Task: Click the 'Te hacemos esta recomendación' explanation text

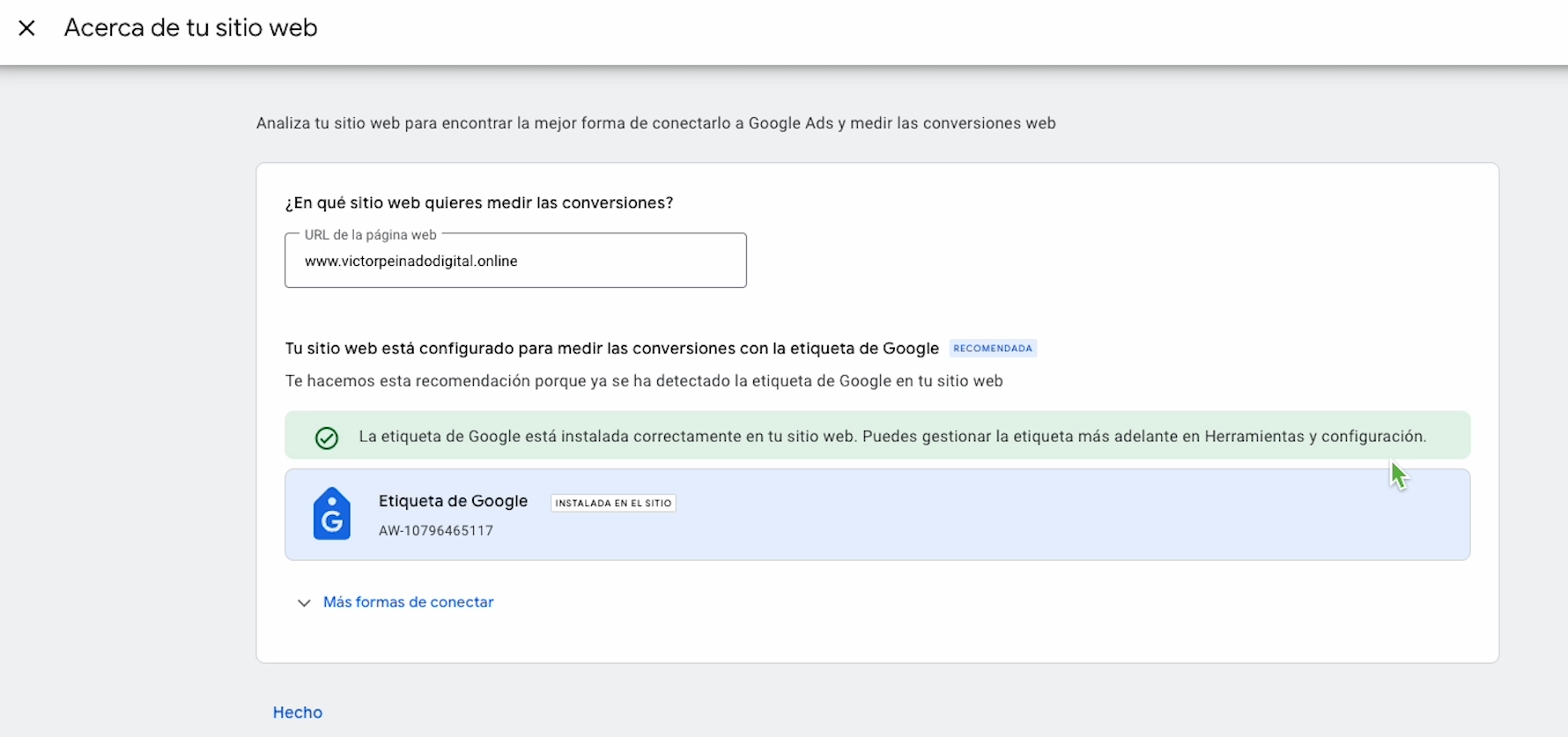Action: tap(643, 381)
